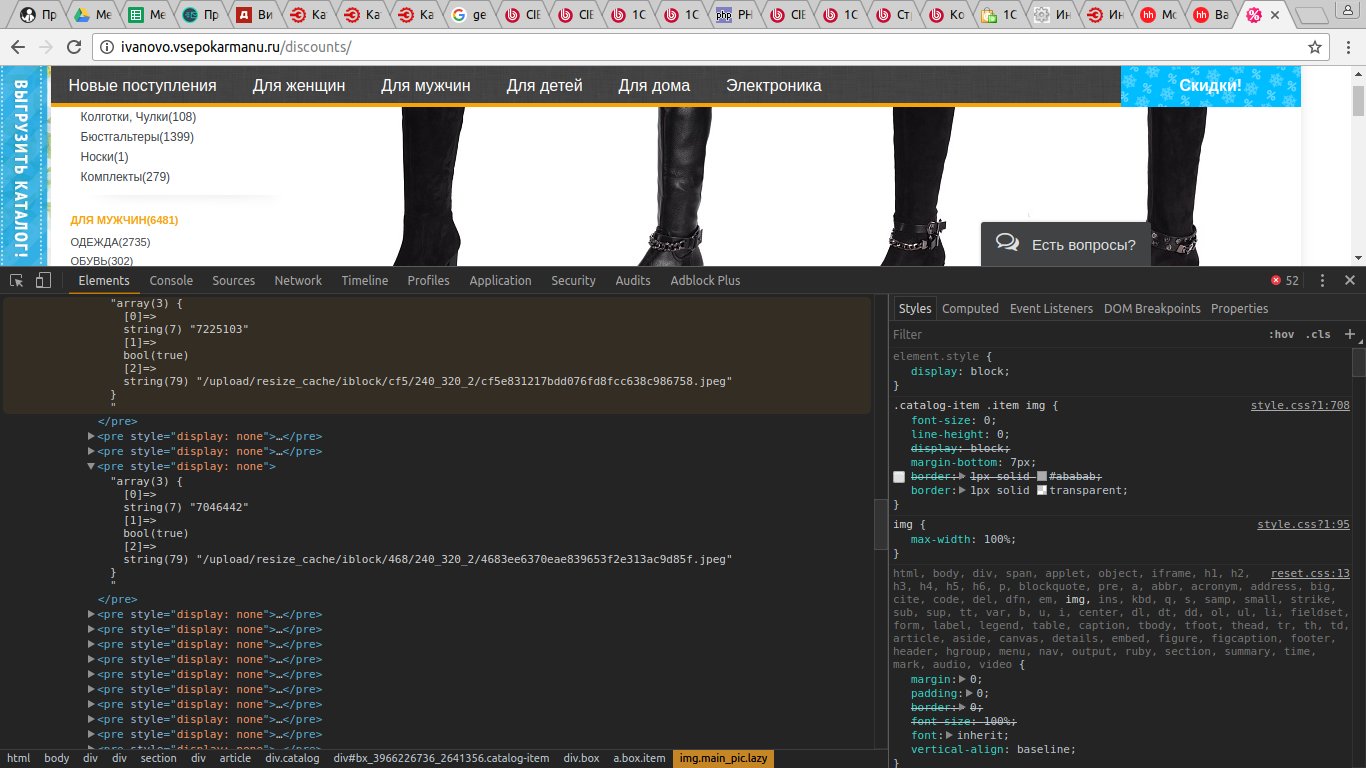Open the Sources panel tab

(x=233, y=281)
